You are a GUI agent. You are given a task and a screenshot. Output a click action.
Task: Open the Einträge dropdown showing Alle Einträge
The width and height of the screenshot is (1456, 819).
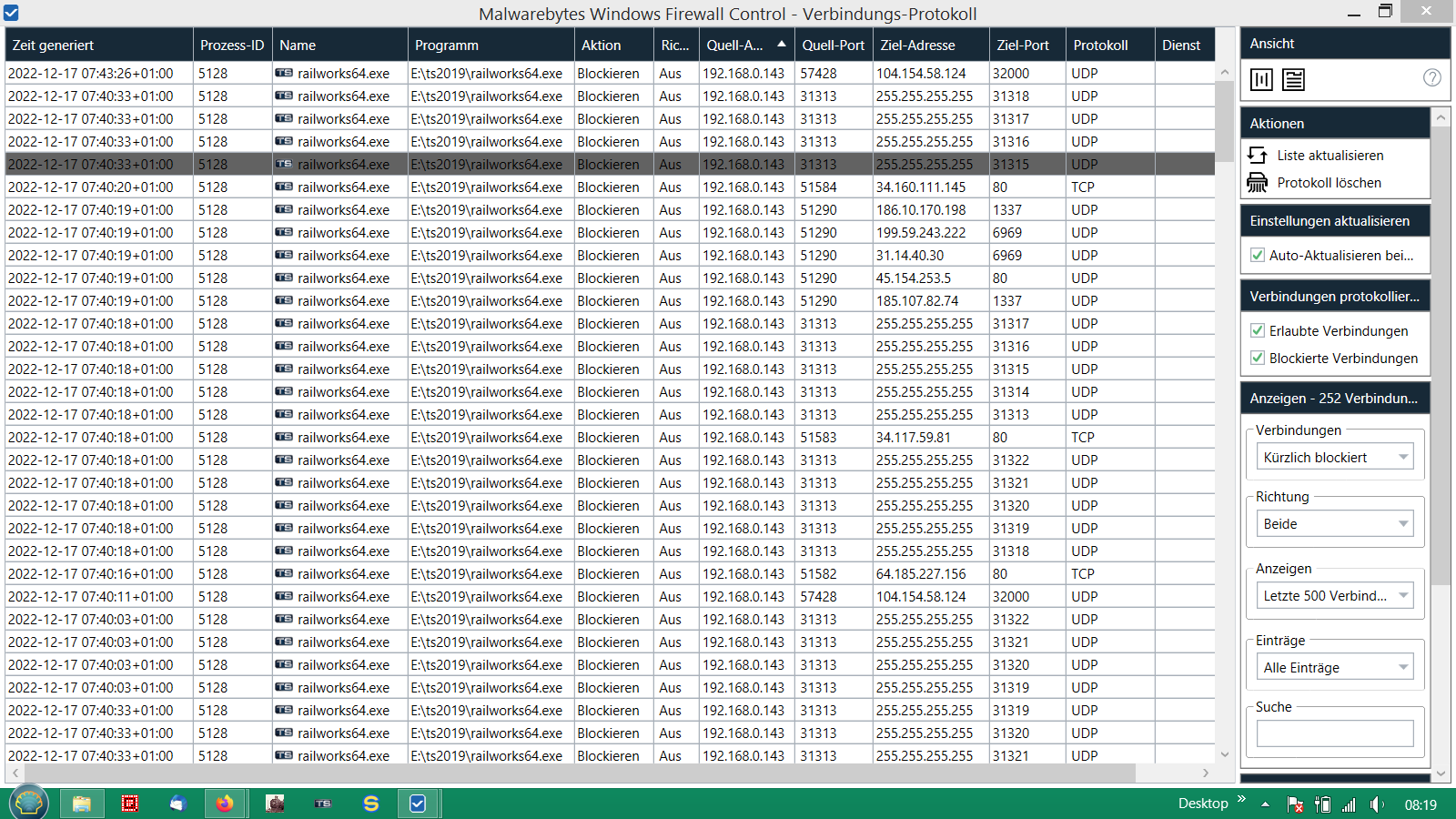[1335, 668]
